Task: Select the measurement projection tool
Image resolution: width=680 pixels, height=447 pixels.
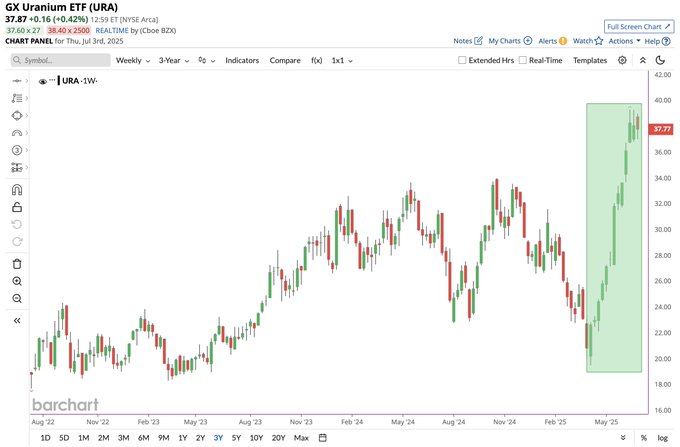Action: click(x=17, y=167)
